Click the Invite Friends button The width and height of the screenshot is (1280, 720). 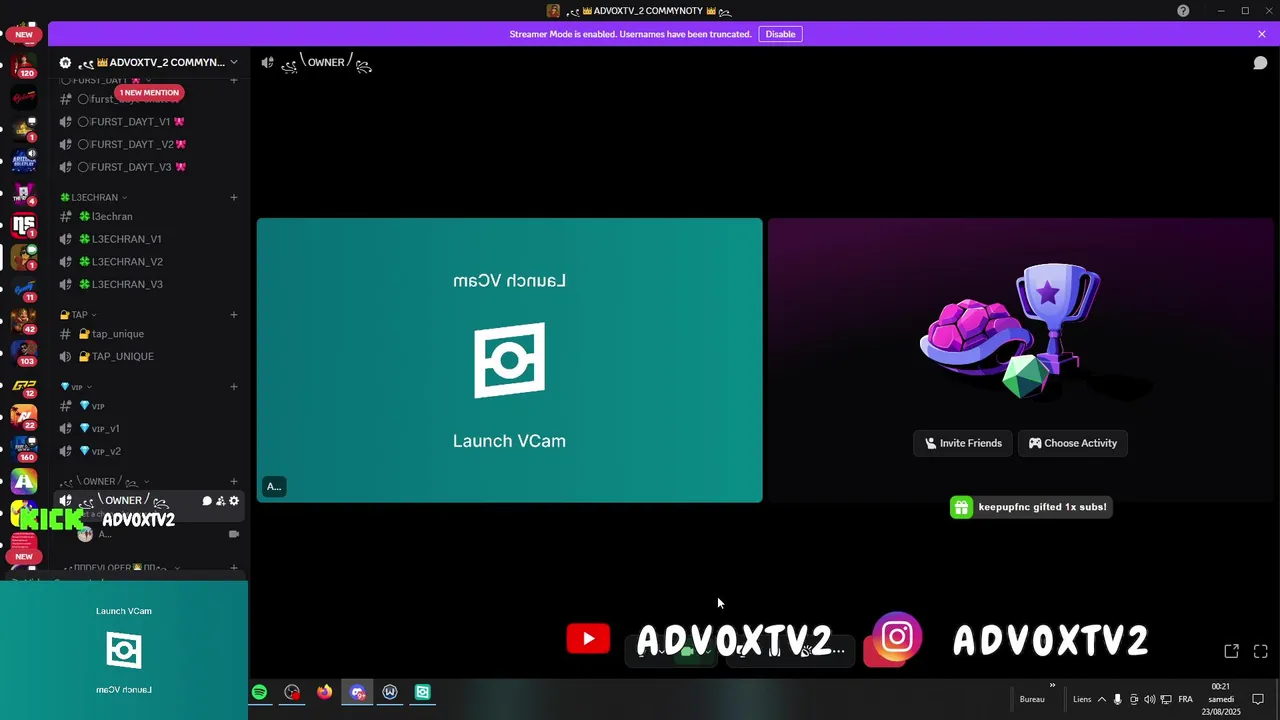(x=963, y=443)
